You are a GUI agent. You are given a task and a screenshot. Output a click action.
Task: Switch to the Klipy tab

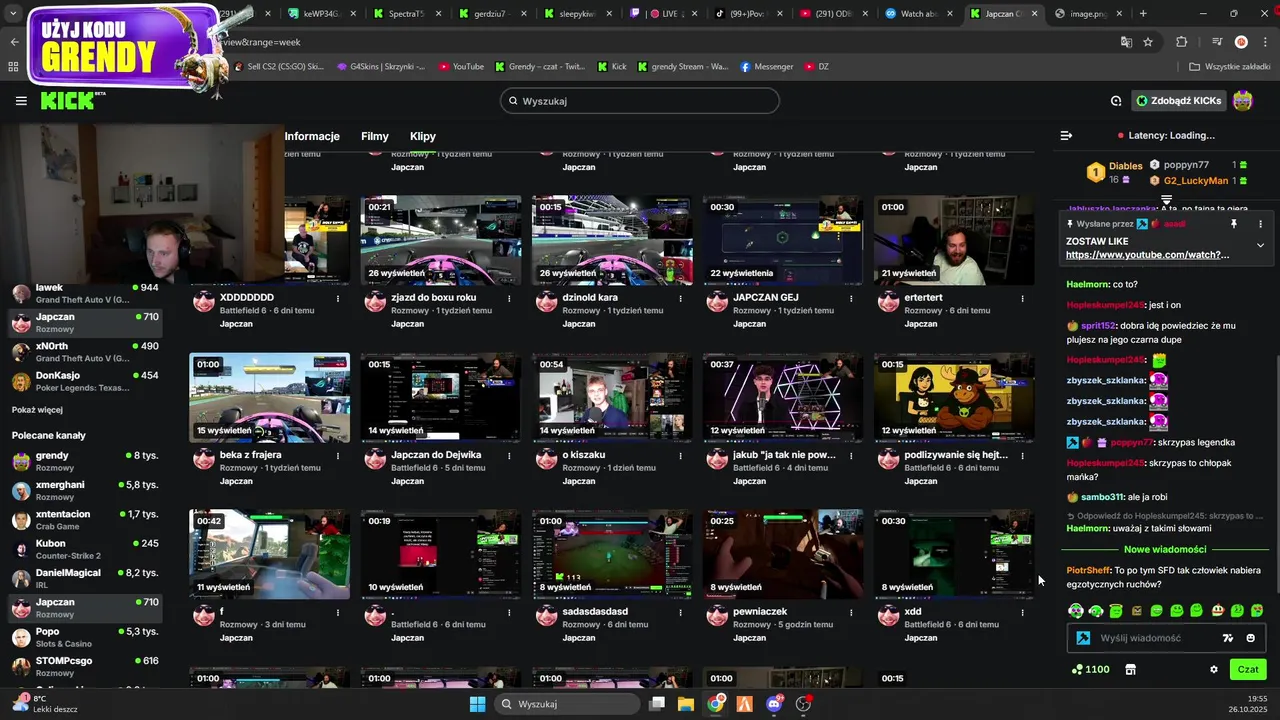point(423,136)
